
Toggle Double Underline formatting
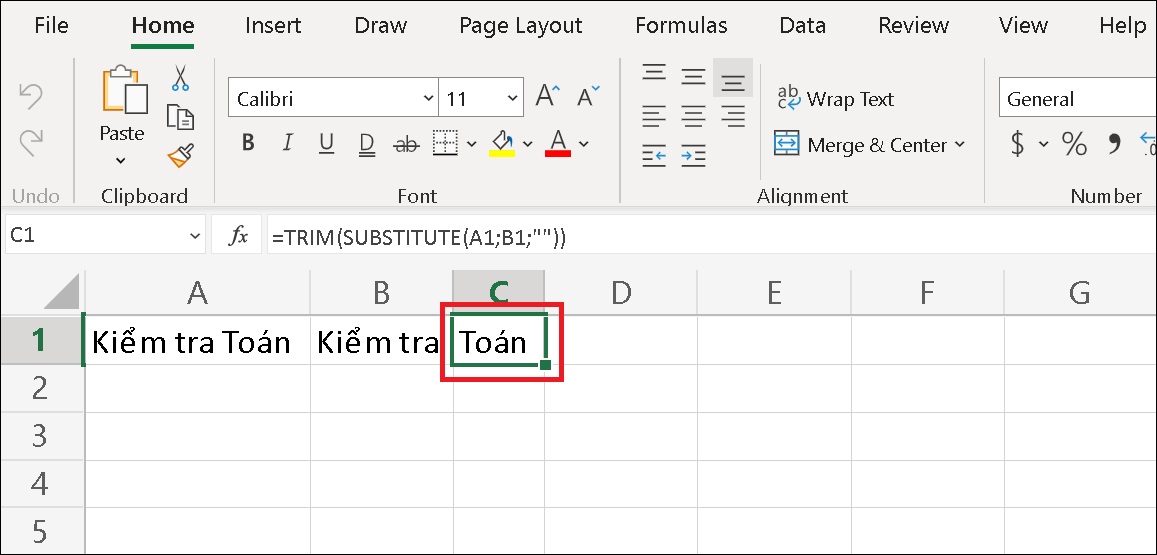point(366,143)
